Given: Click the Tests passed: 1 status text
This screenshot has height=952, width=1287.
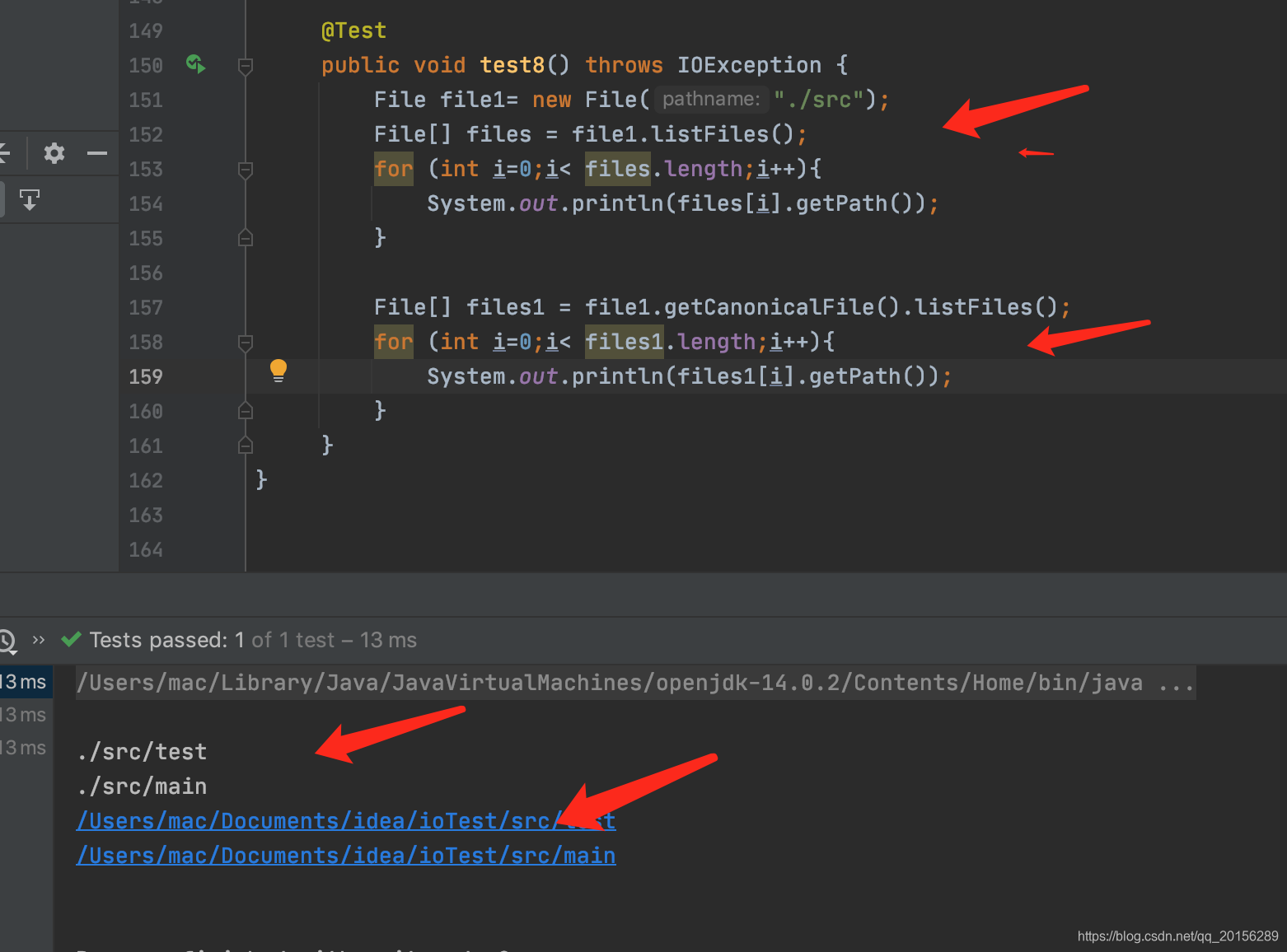Looking at the screenshot, I should pos(166,640).
